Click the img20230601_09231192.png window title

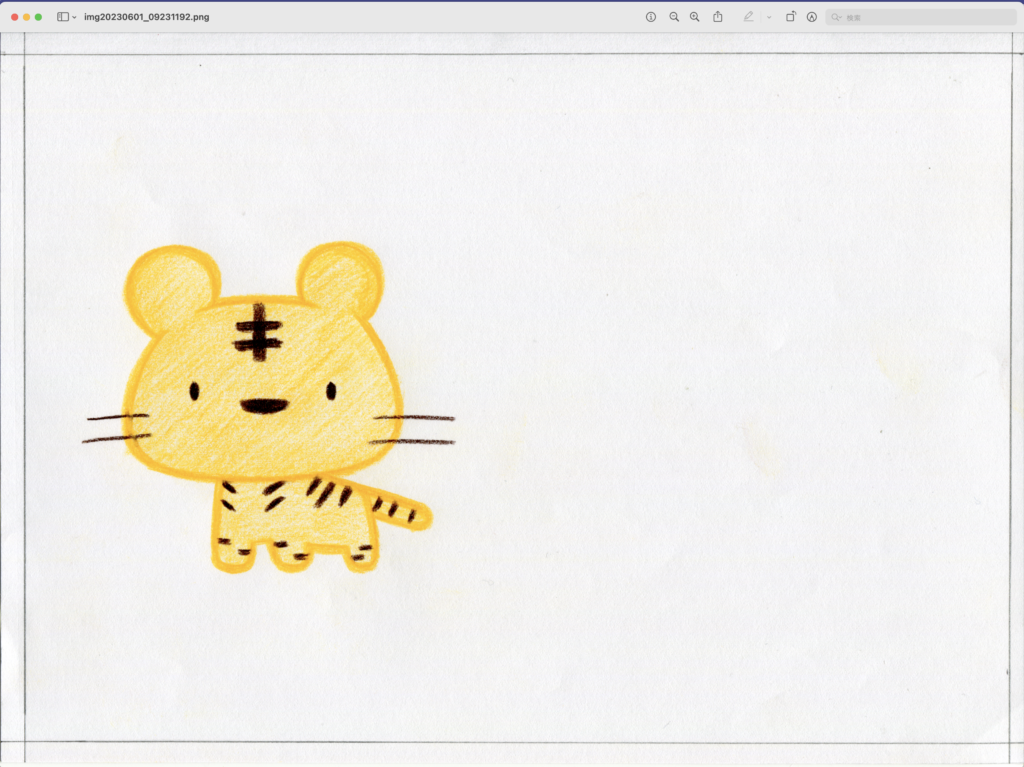(147, 17)
